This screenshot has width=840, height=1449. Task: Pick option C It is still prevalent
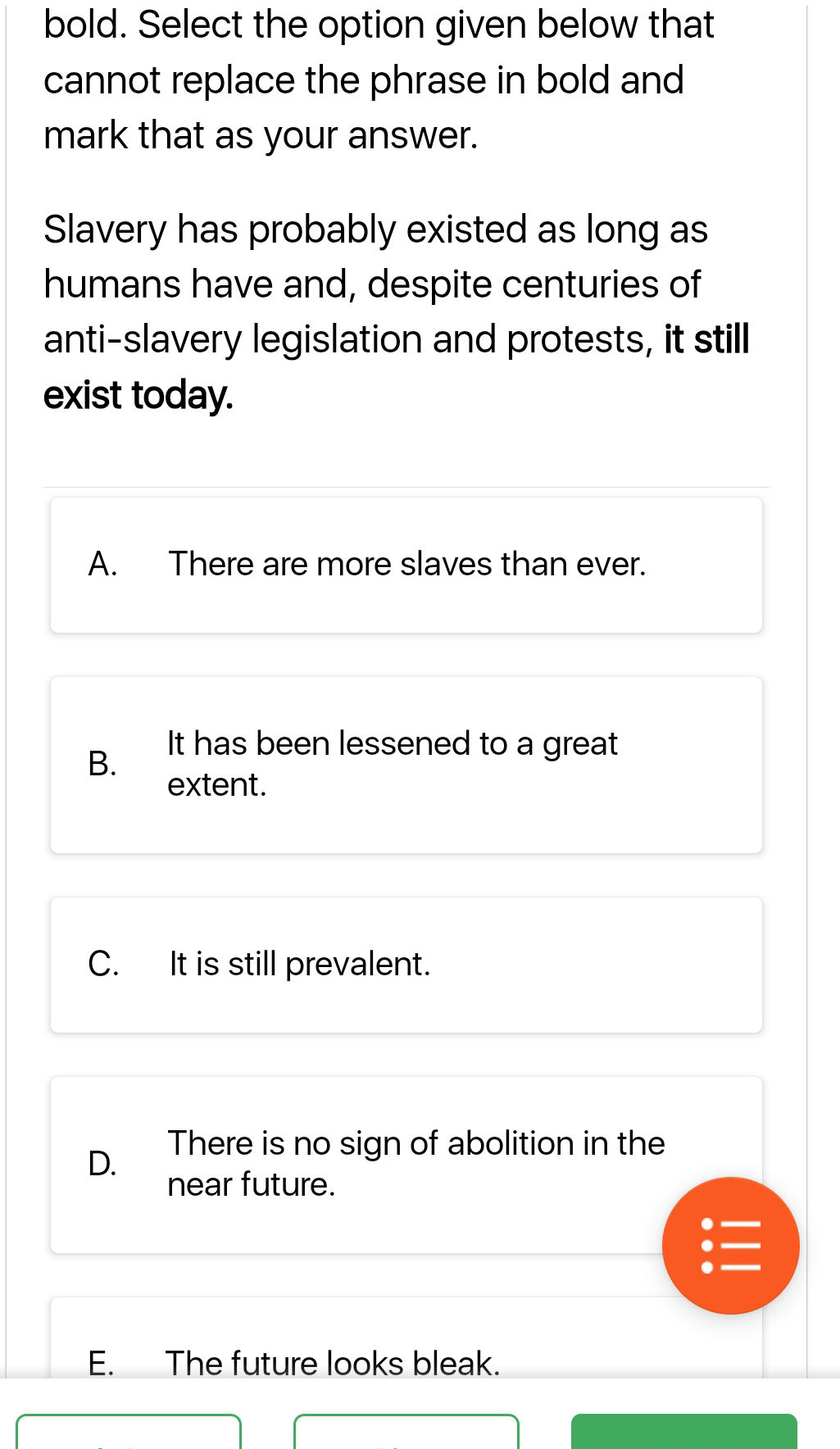406,964
